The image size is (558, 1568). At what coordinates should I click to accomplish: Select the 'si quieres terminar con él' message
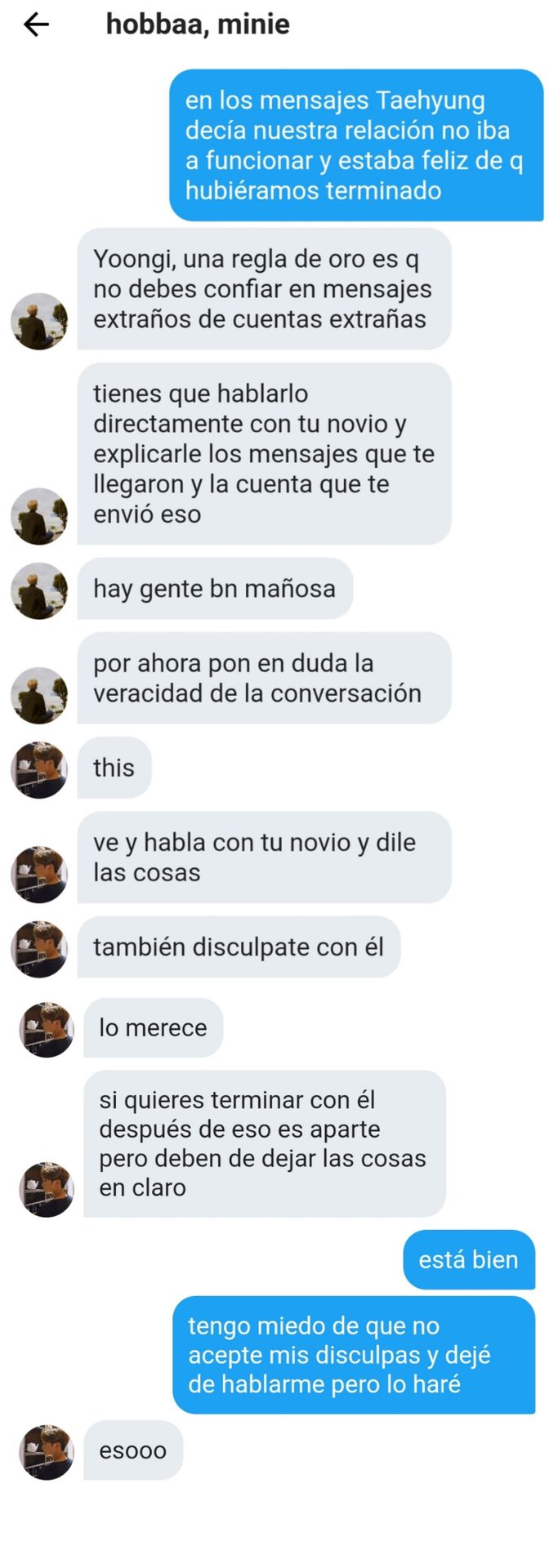265,1144
